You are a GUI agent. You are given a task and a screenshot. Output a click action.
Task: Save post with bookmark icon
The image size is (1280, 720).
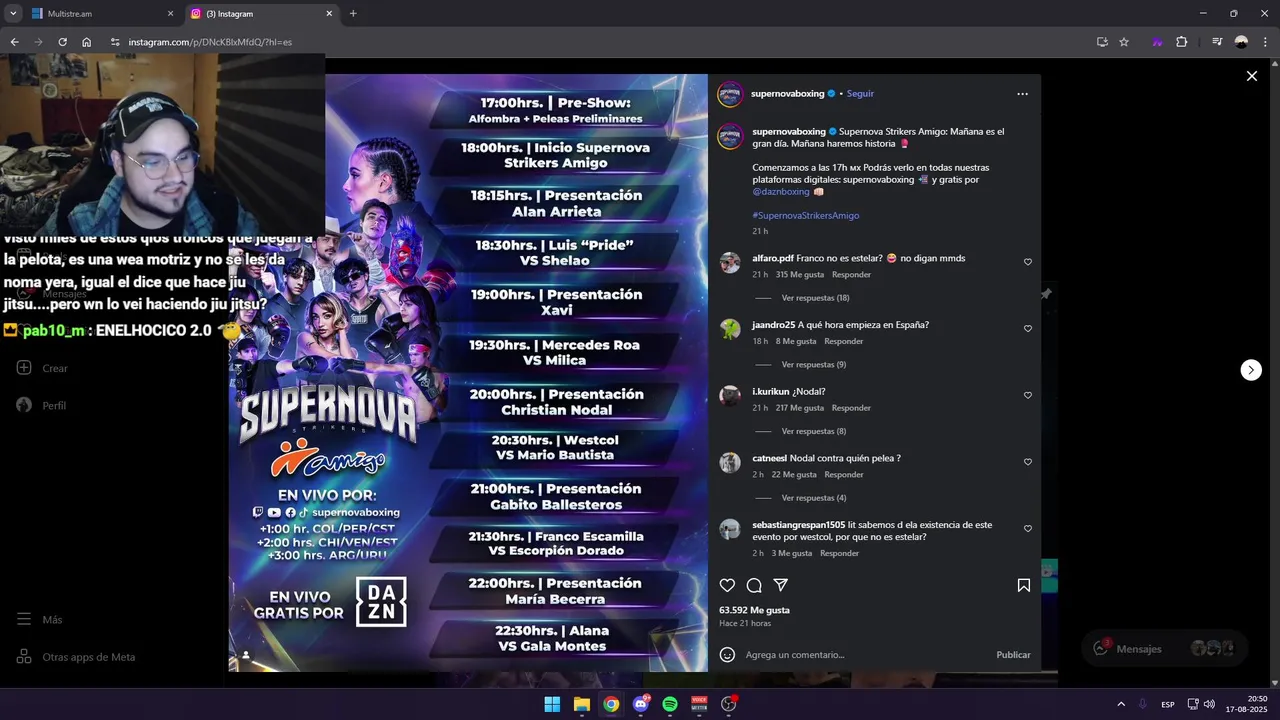click(1023, 585)
